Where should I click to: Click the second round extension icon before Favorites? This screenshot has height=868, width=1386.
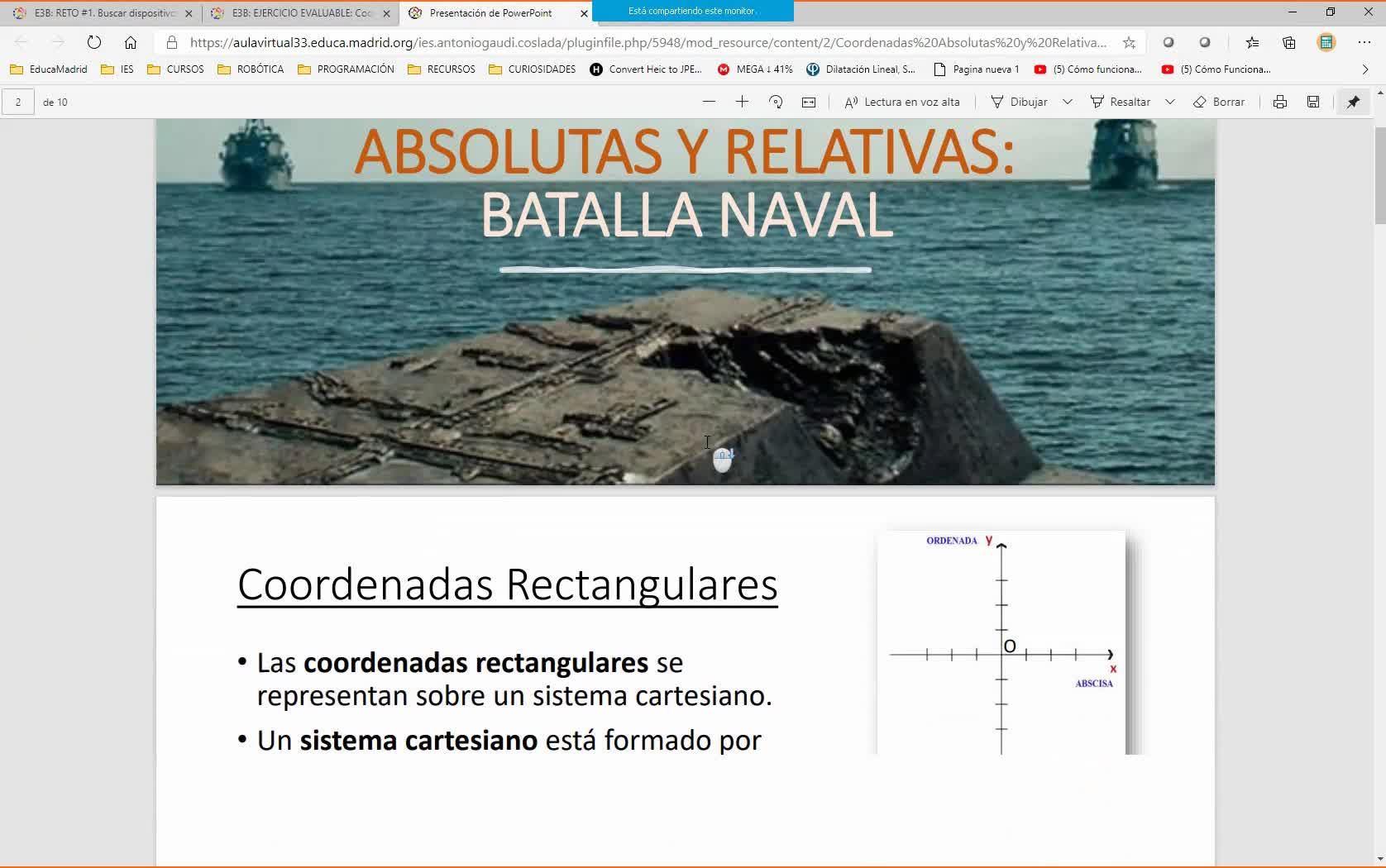click(x=1205, y=42)
